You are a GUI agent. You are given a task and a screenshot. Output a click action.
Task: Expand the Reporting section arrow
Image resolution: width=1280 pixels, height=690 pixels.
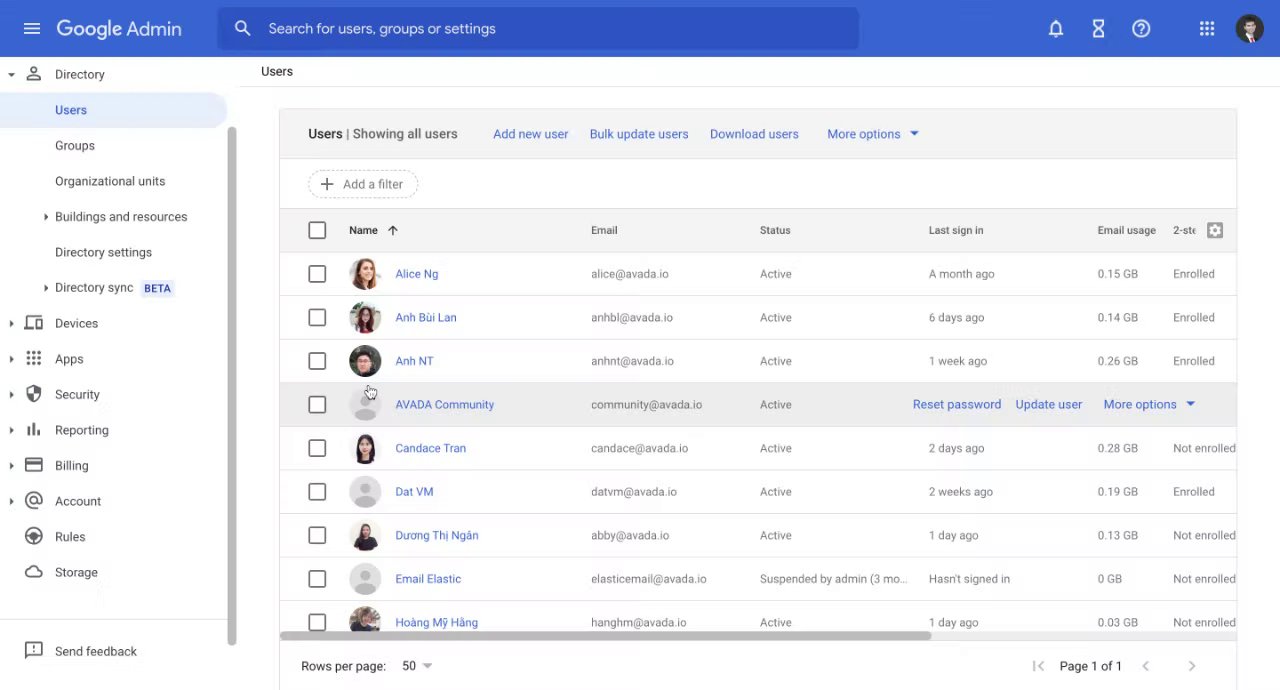(x=11, y=430)
